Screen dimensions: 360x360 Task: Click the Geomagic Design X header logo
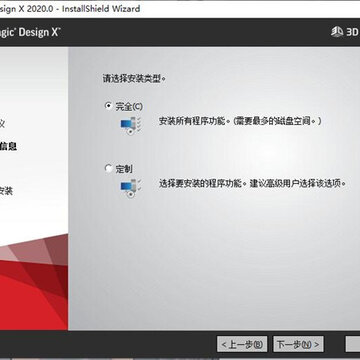30,32
